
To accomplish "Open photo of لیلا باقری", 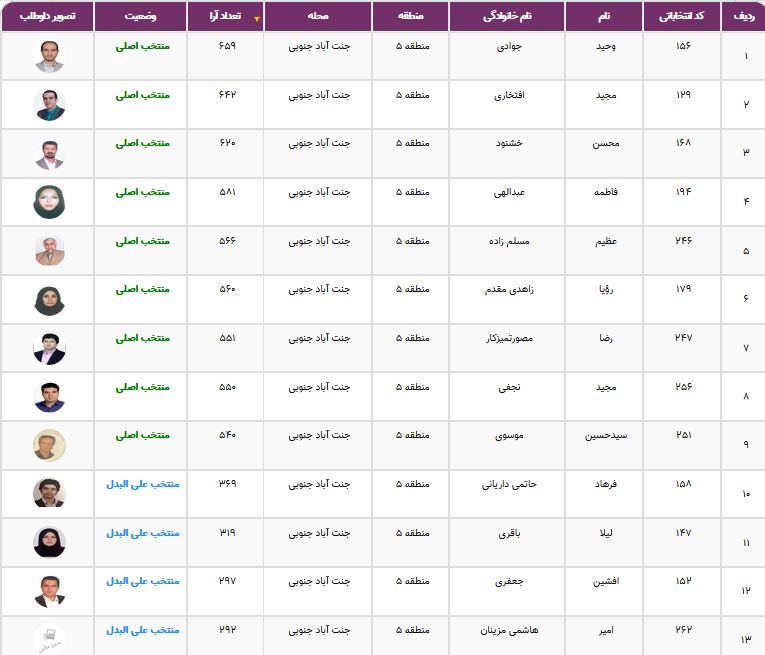I will tap(49, 542).
